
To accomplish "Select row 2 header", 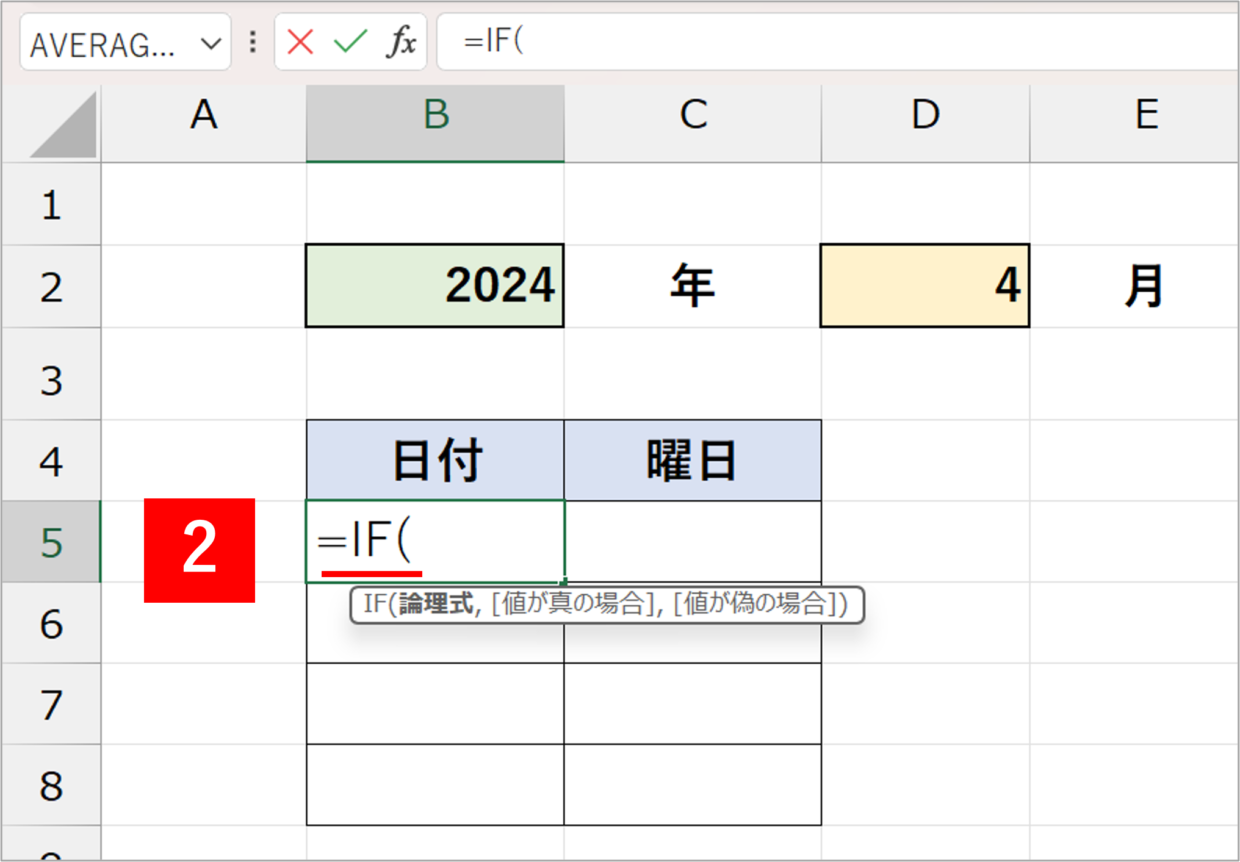I will pos(51,287).
